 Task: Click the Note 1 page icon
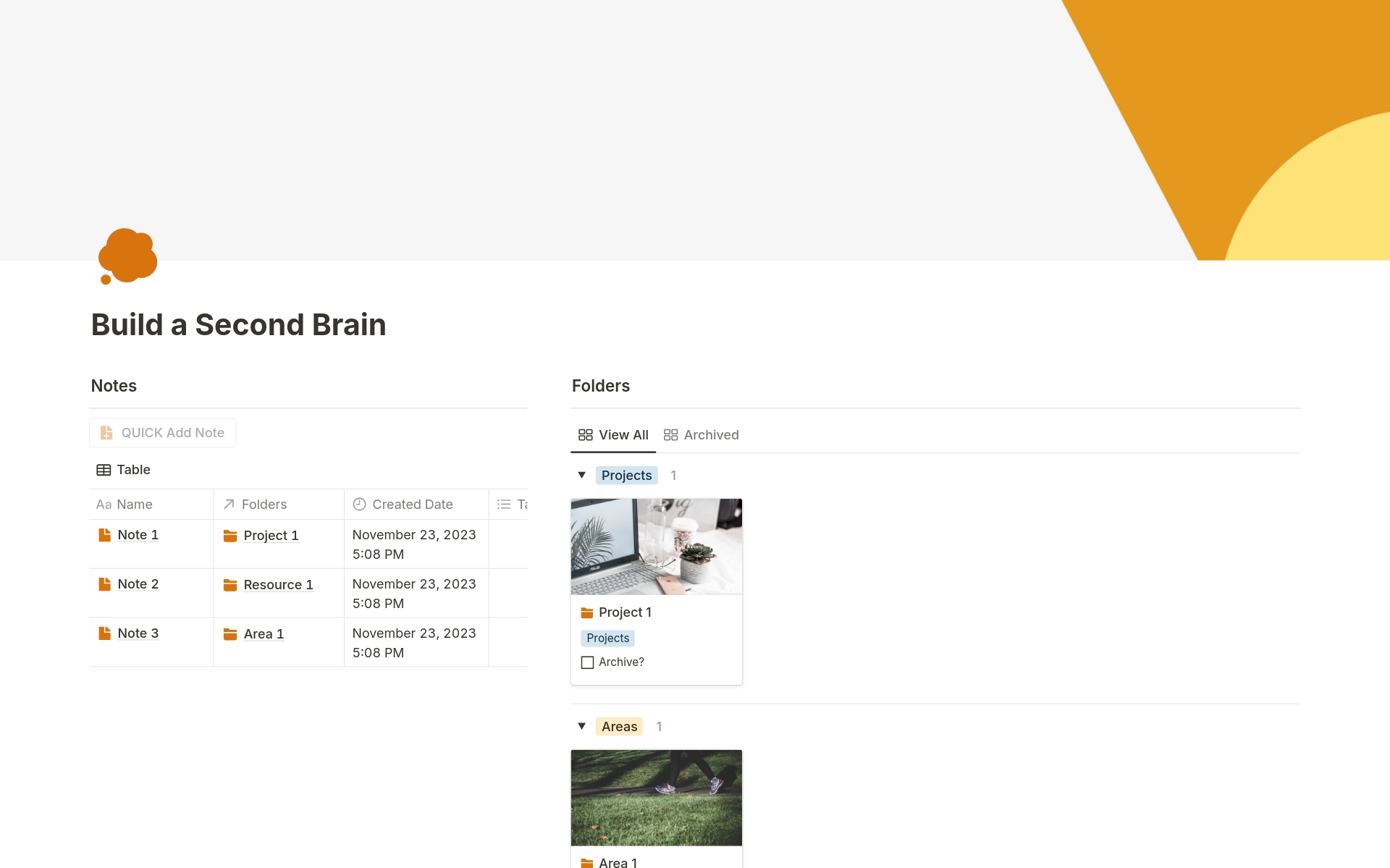coord(104,535)
